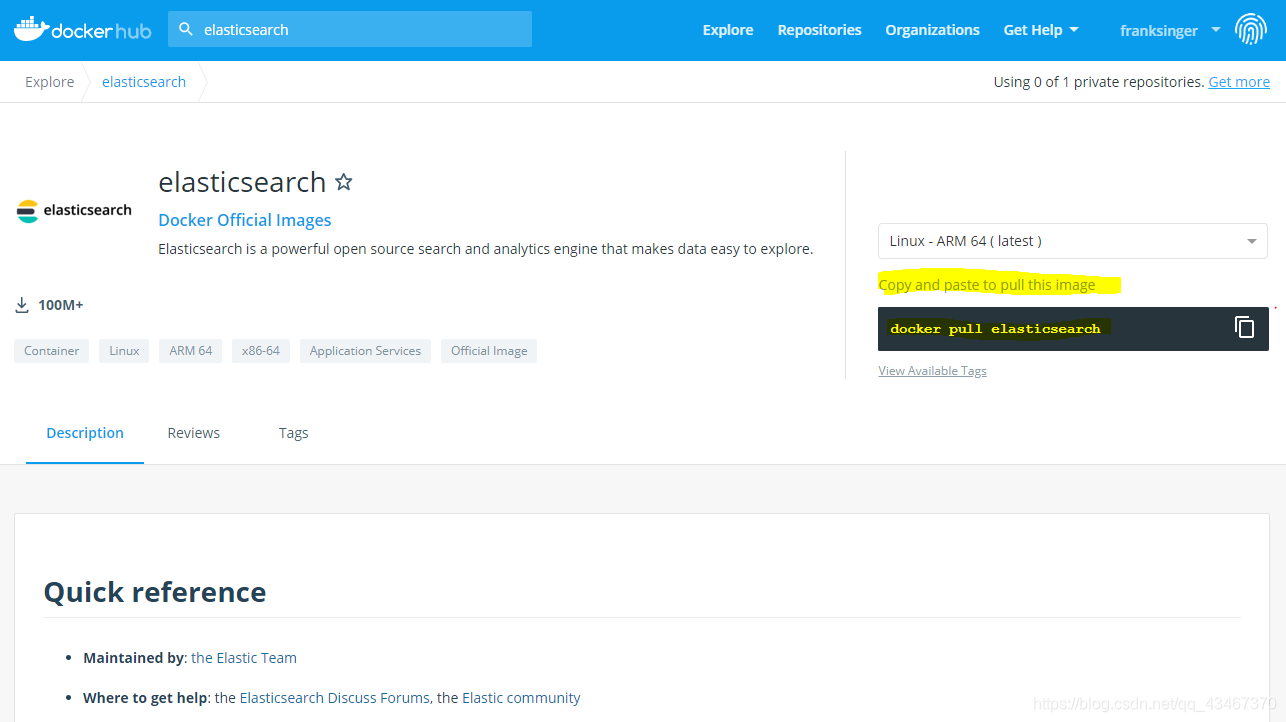This screenshot has height=722, width=1286.
Task: Open the Linux - ARM 64 platform selector
Action: (x=1072, y=241)
